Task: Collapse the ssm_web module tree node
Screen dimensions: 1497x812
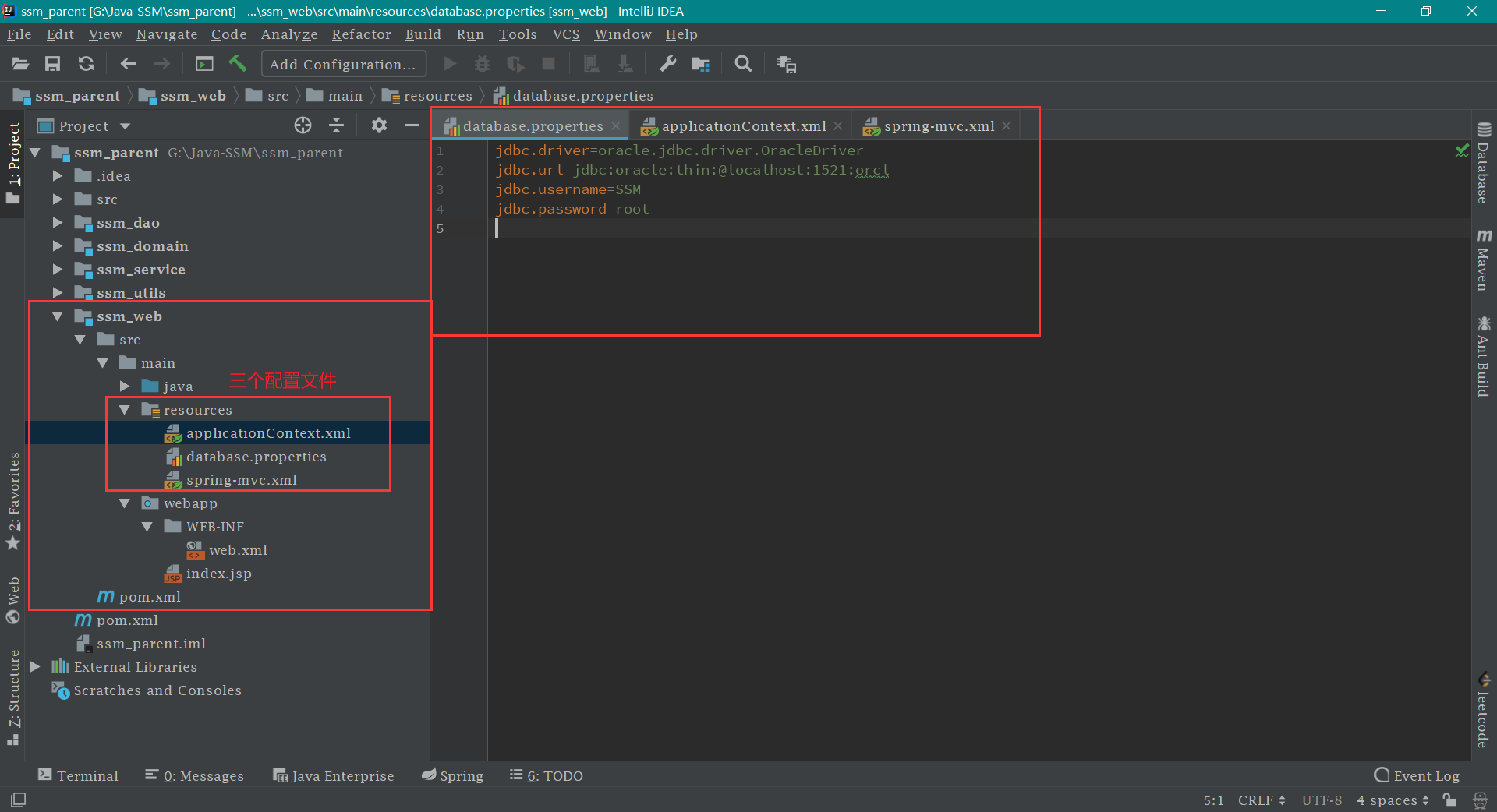Action: coord(58,316)
